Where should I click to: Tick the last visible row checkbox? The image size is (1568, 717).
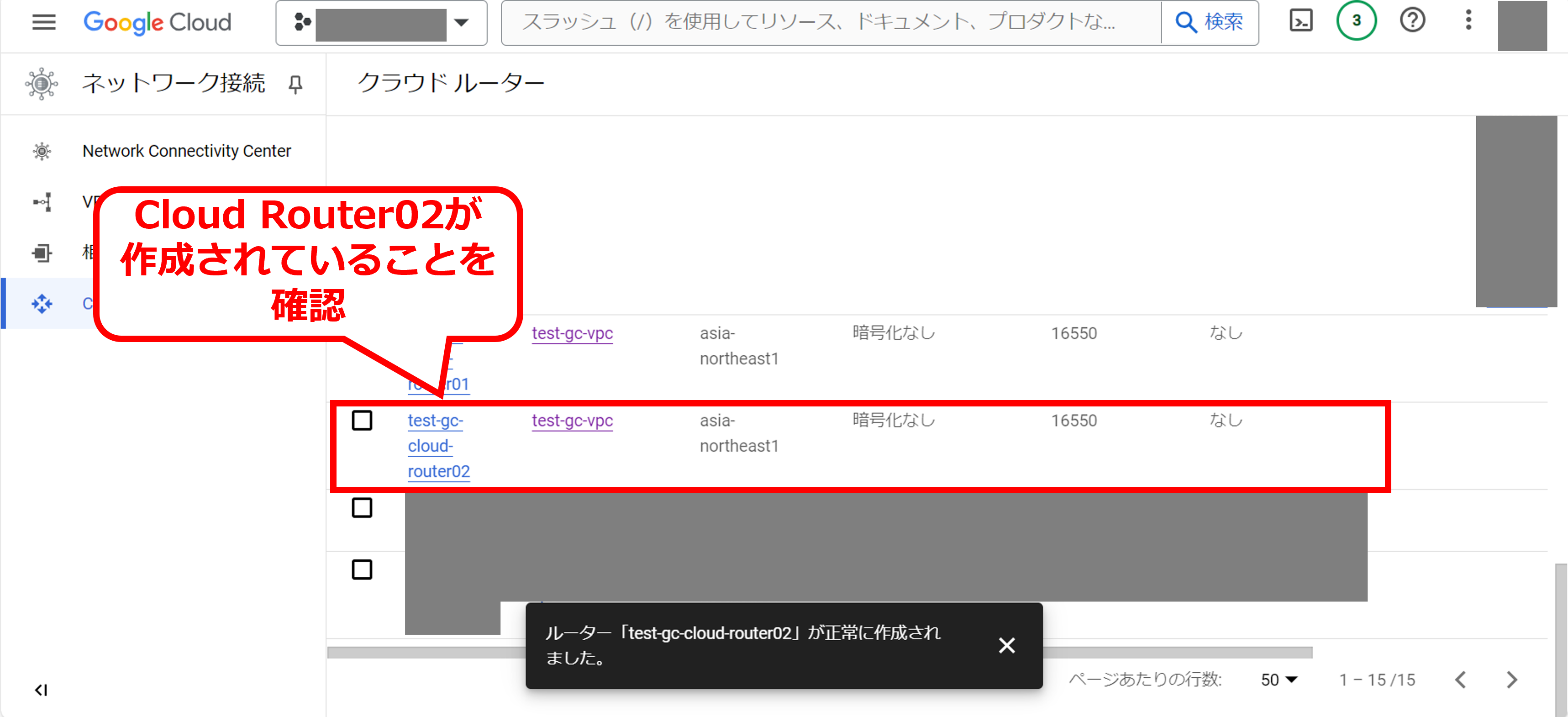coord(362,569)
